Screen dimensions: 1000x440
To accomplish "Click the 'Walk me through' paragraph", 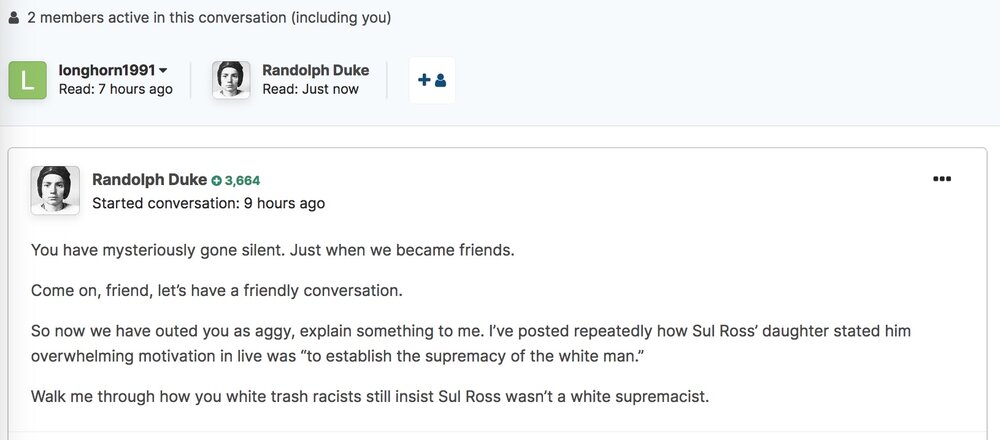I will pos(370,396).
